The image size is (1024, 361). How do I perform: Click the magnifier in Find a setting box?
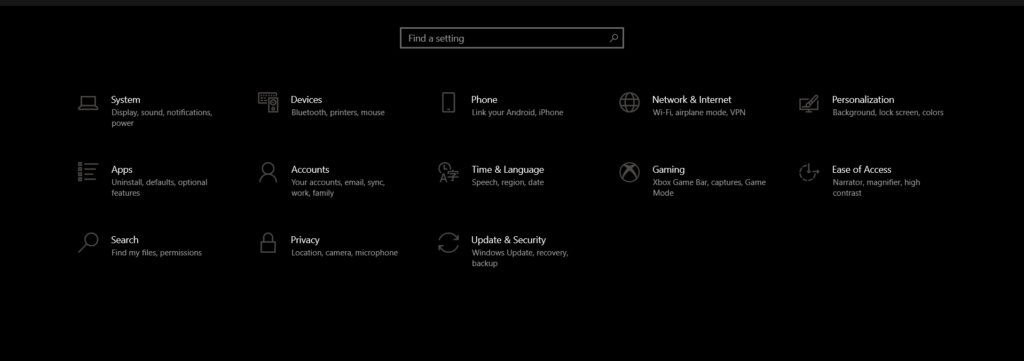click(x=614, y=38)
